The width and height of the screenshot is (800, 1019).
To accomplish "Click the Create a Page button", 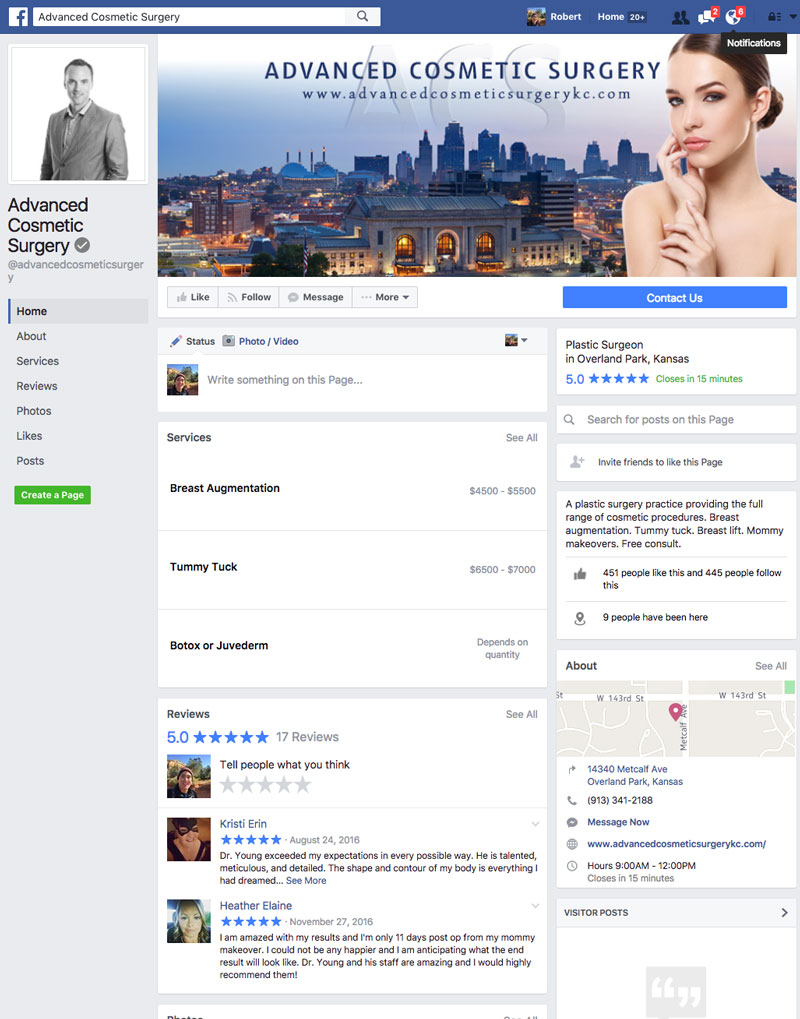I will 53,495.
